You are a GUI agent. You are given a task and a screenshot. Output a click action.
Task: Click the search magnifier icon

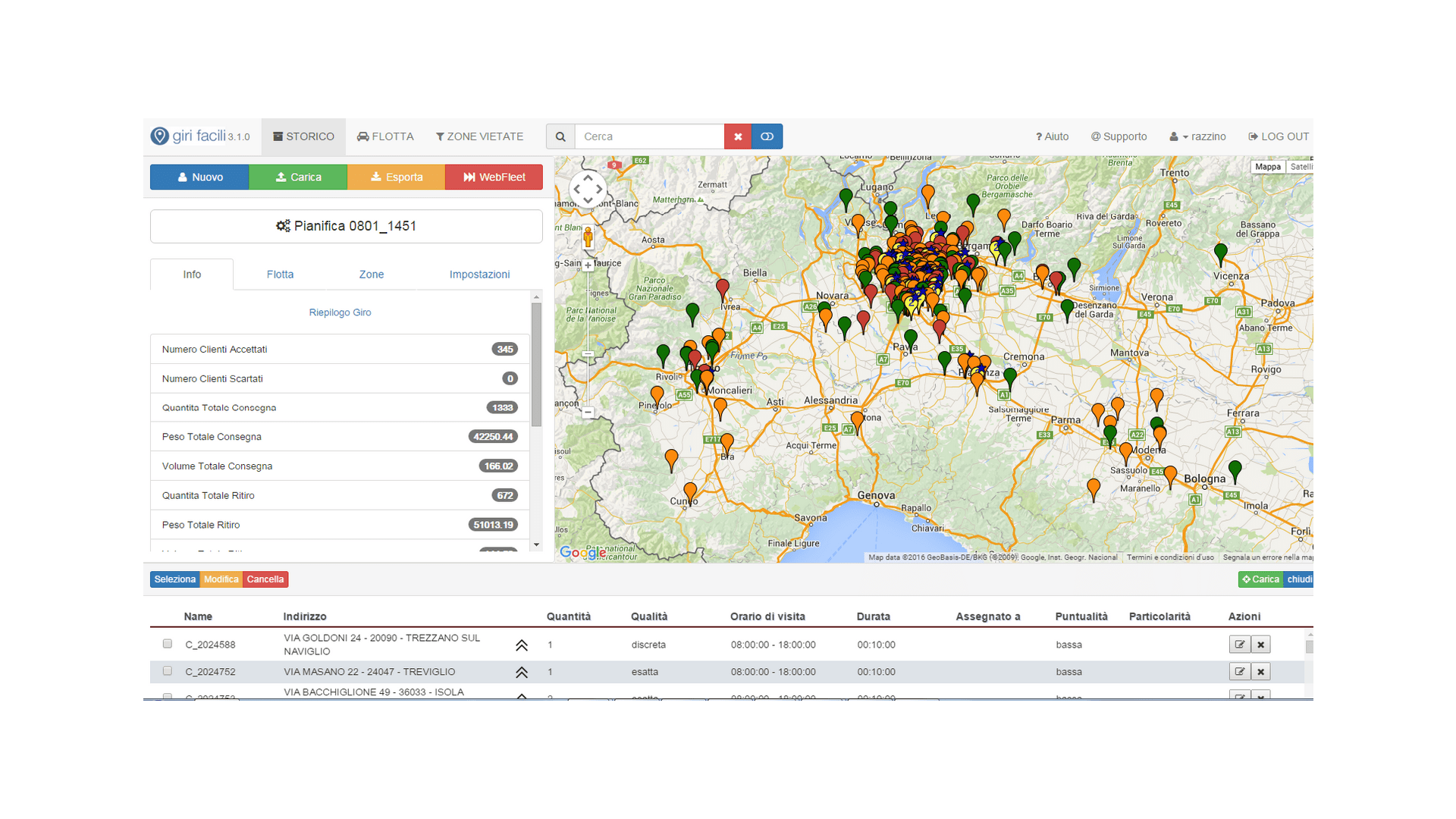click(560, 136)
